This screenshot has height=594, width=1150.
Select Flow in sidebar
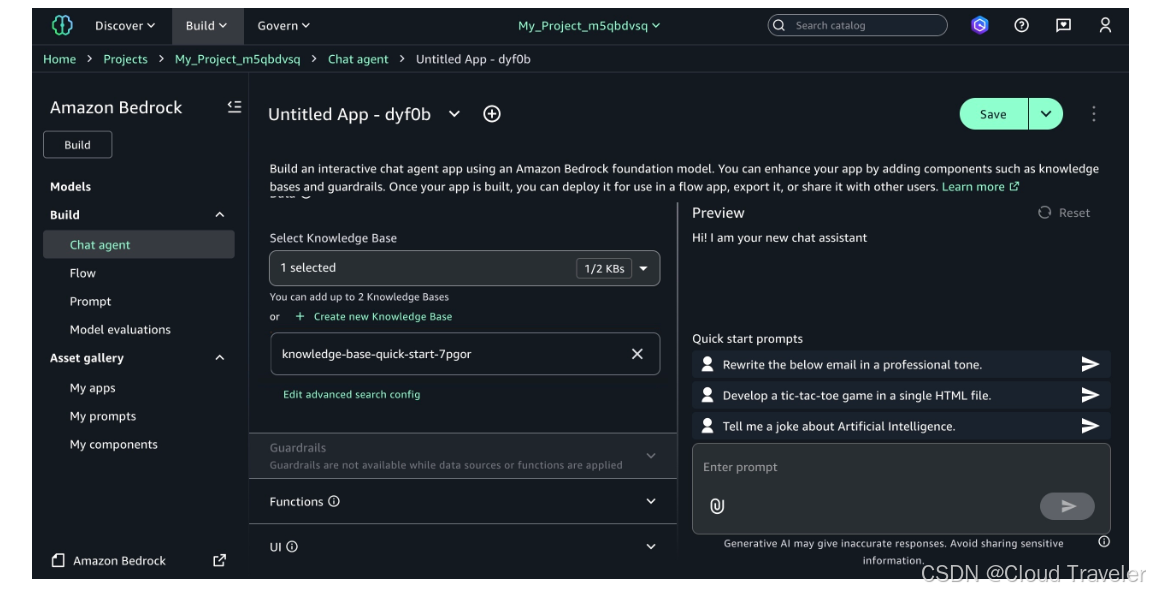pos(83,273)
